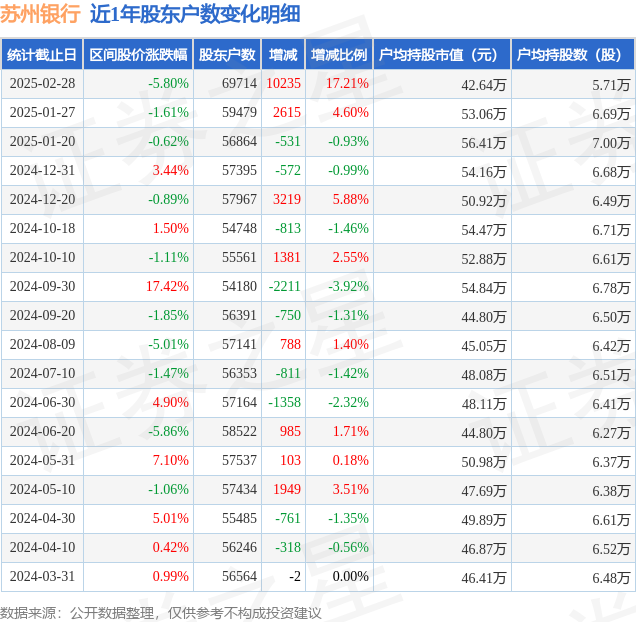Click the 户均持股市值（元） column header

441,54
